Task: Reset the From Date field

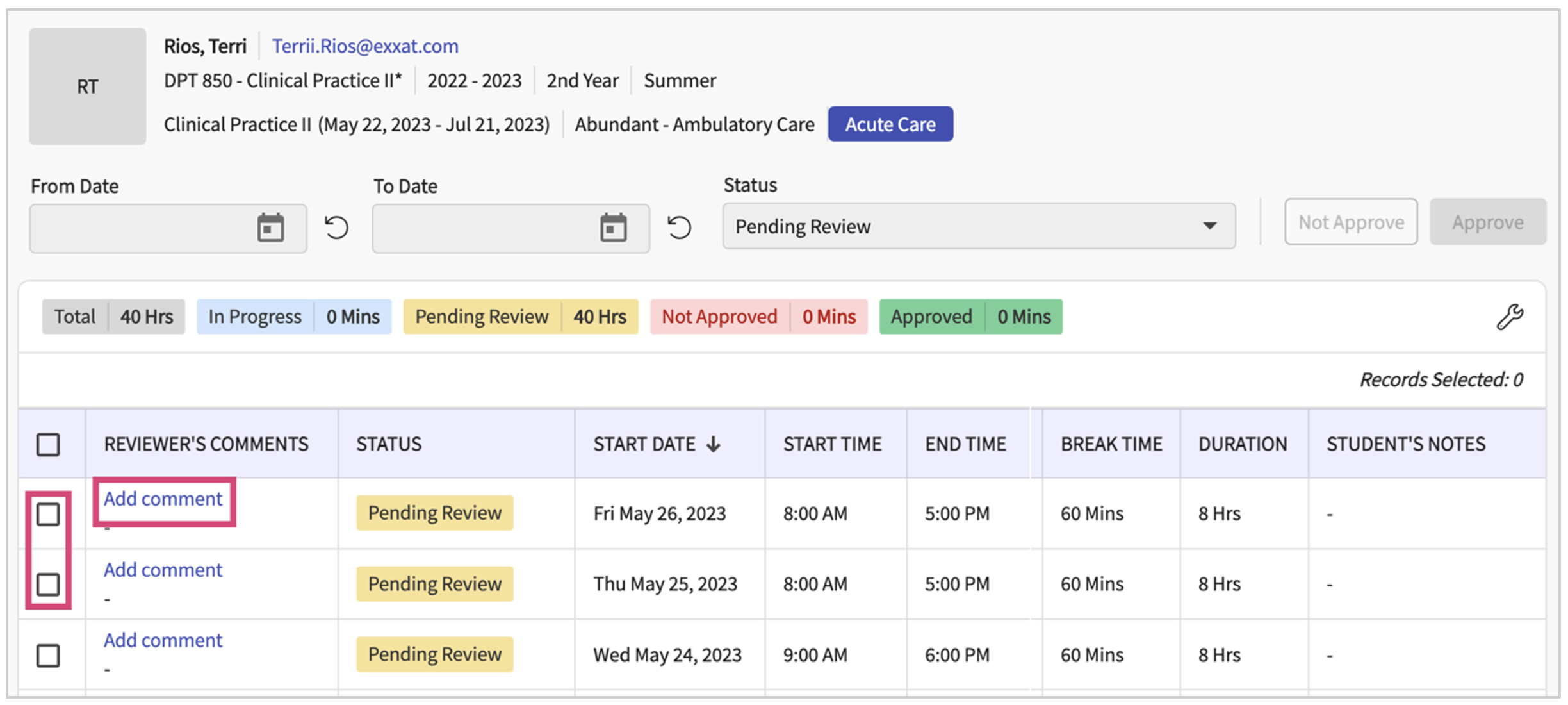Action: point(336,228)
